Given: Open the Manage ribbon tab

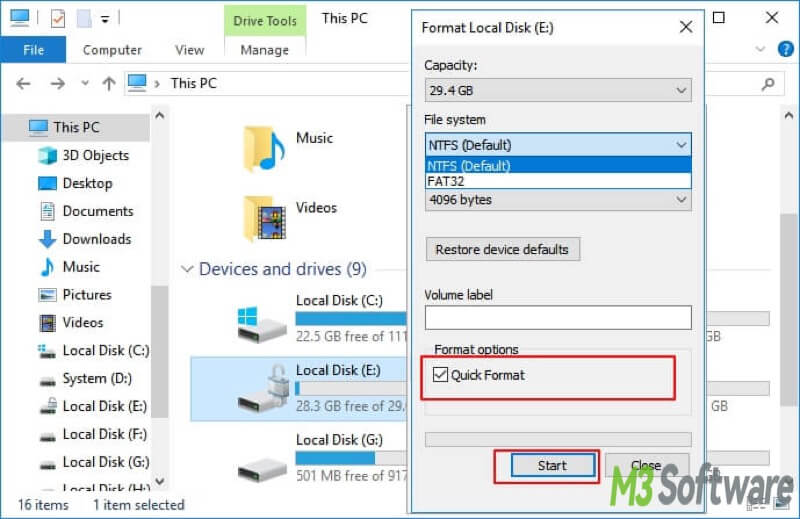Looking at the screenshot, I should tap(264, 50).
